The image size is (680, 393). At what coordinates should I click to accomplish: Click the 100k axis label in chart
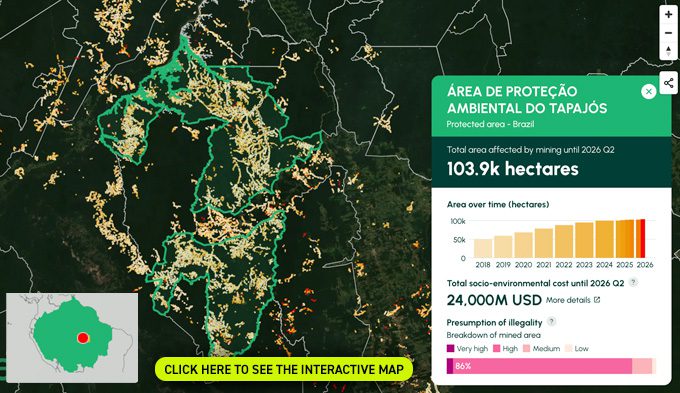tap(458, 221)
